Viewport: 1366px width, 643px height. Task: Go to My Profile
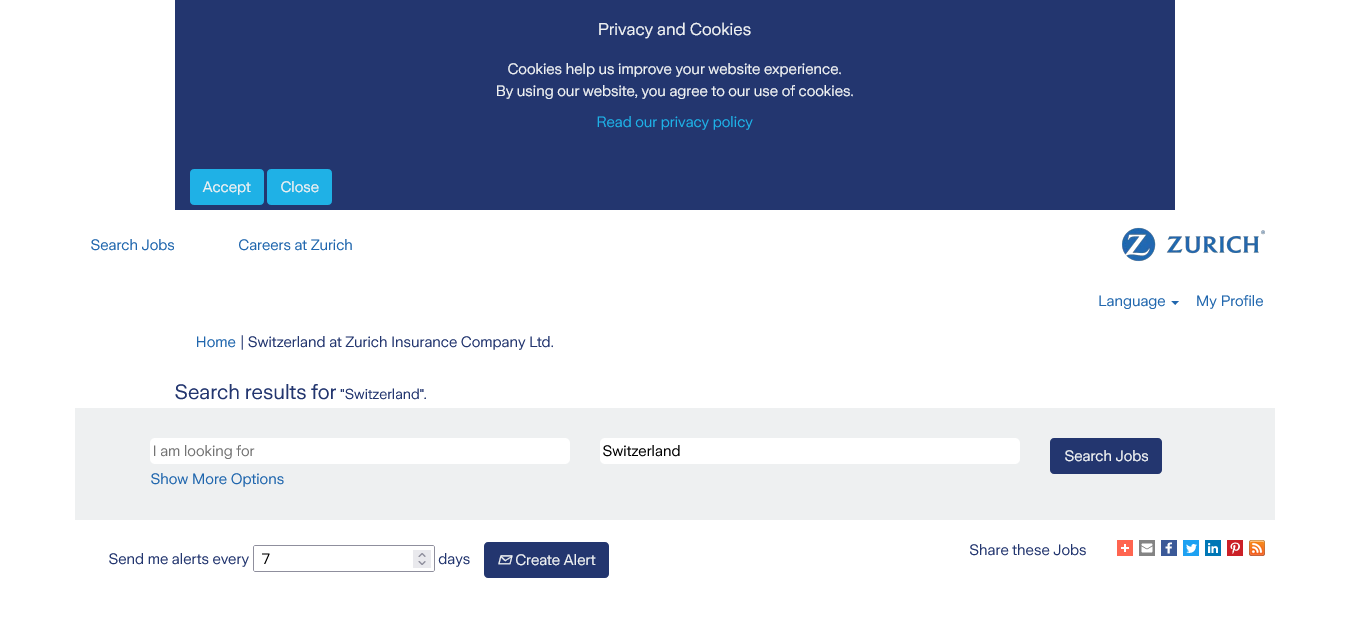1229,301
